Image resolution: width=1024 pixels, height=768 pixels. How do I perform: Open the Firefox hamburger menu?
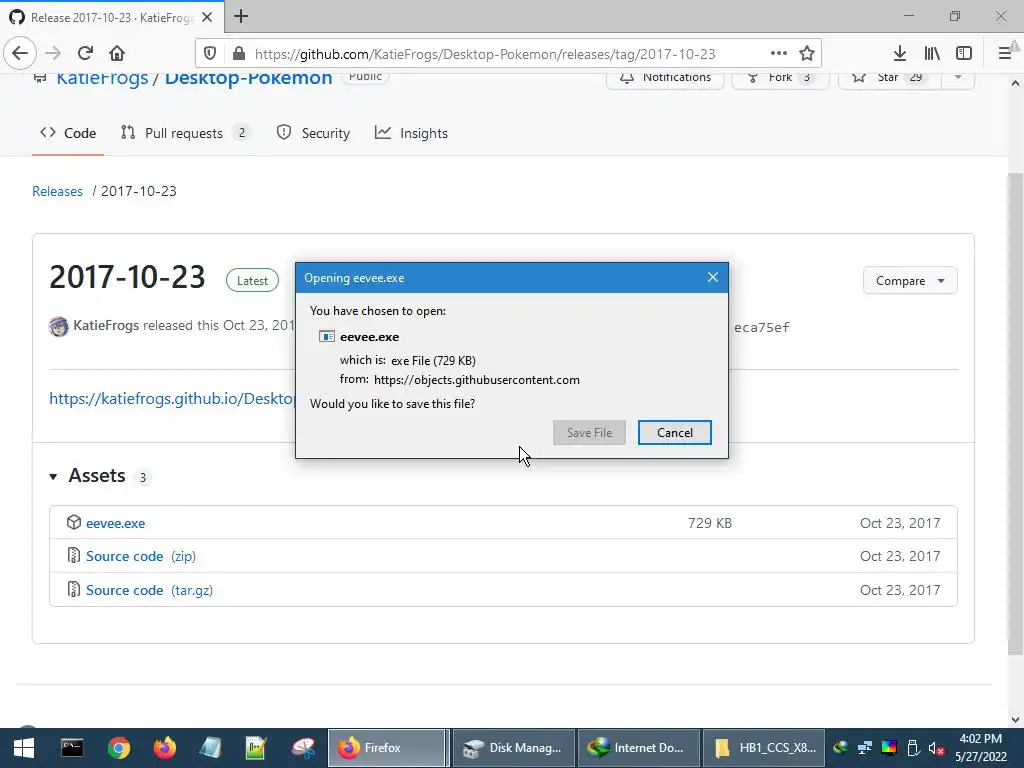coord(1005,54)
